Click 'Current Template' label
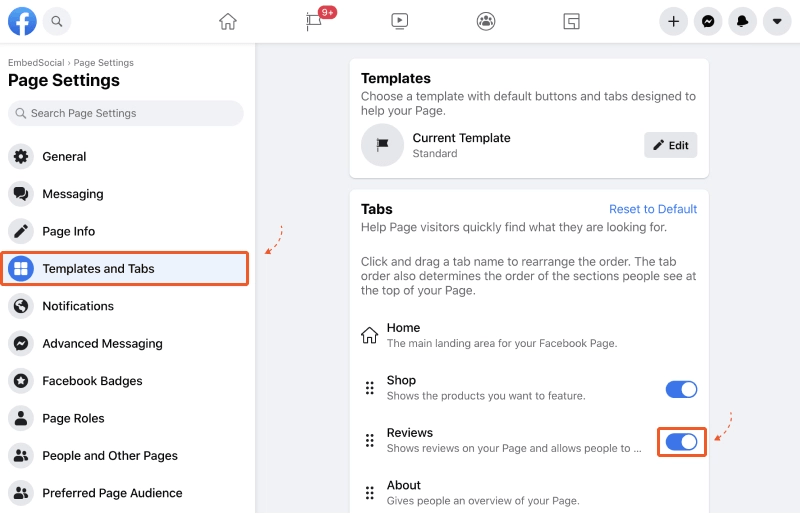 click(461, 138)
